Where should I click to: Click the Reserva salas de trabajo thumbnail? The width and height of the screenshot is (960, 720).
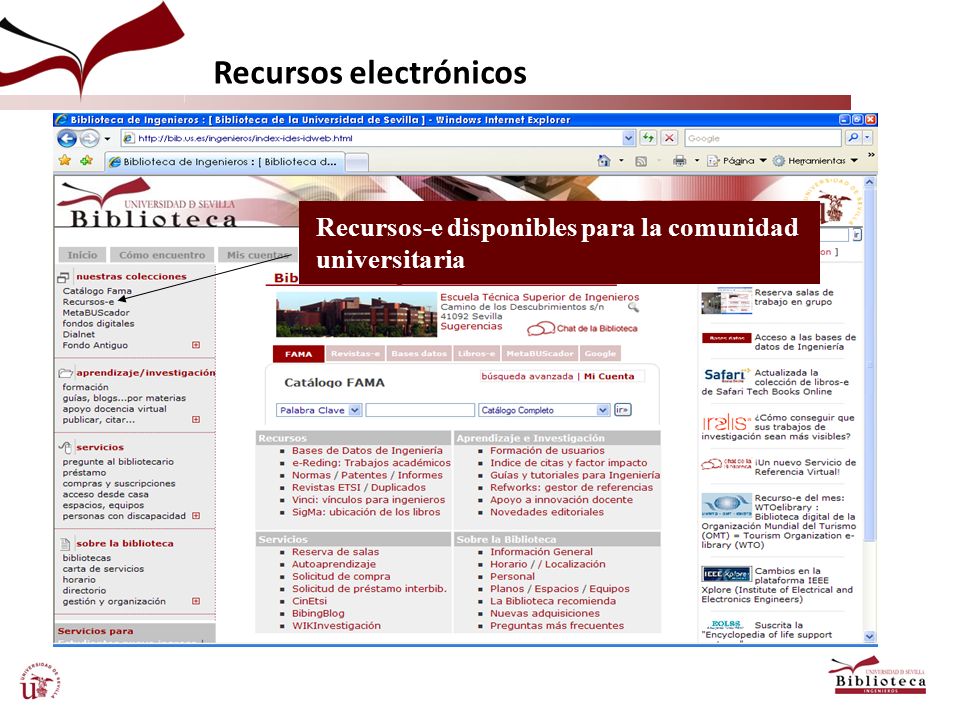(x=727, y=301)
